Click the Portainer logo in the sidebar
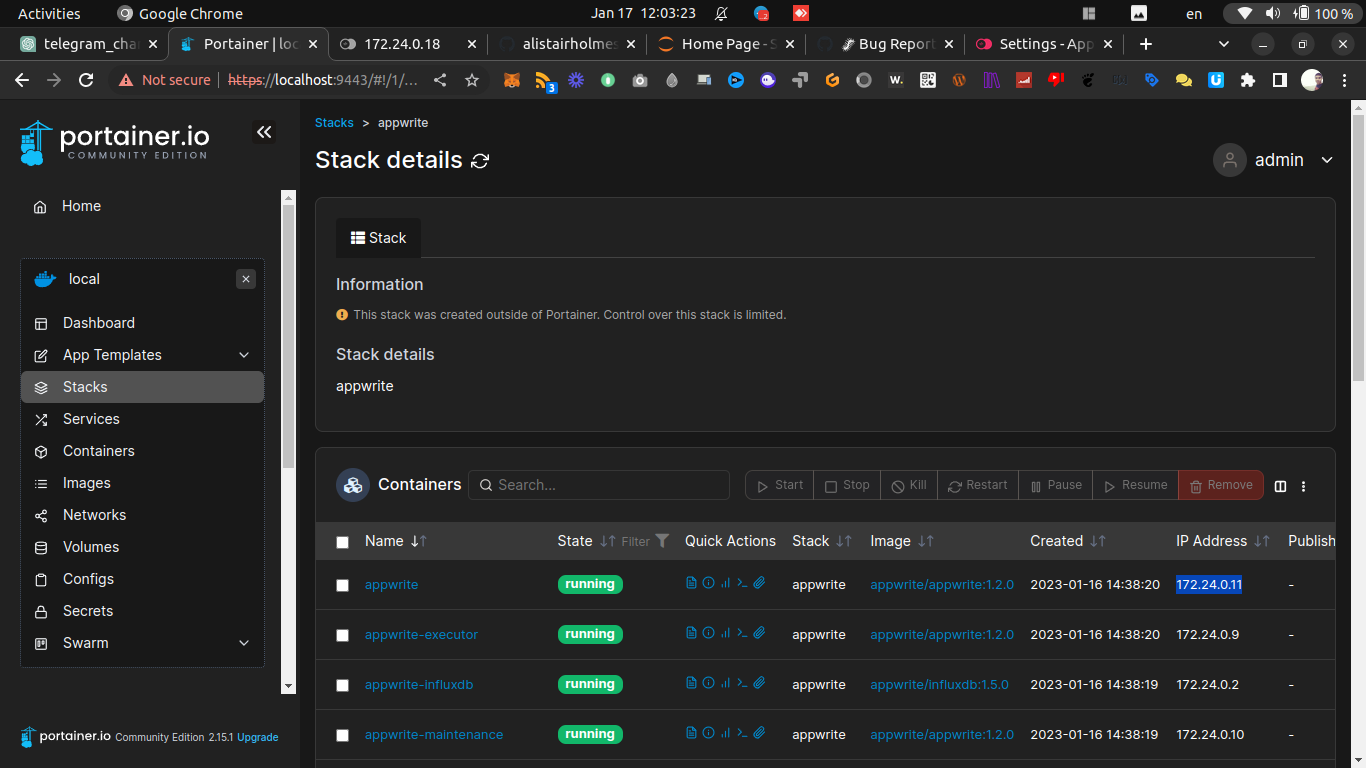1366x768 pixels. (x=113, y=140)
